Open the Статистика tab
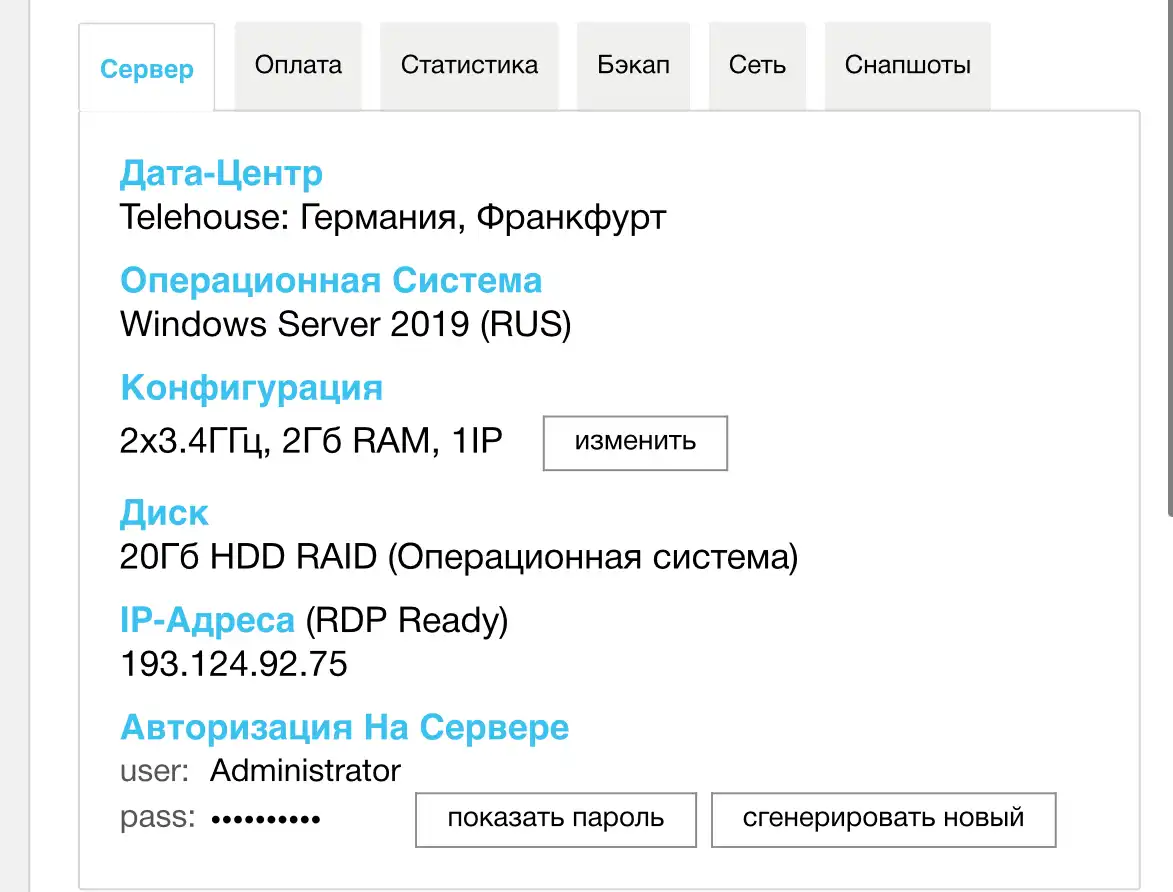The image size is (1173, 892). click(x=469, y=66)
